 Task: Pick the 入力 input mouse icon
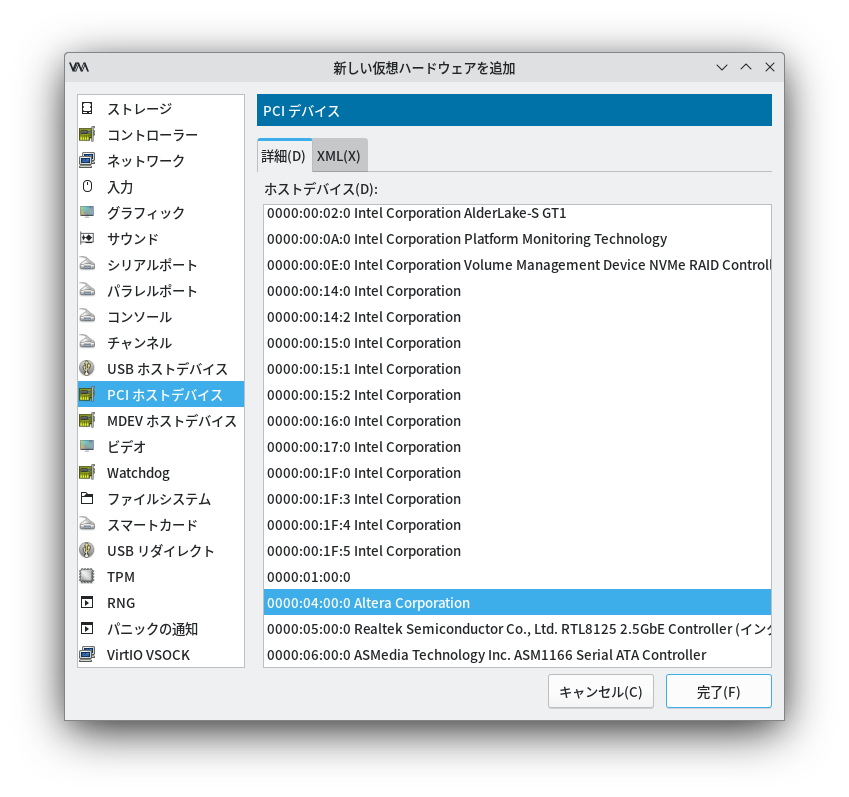(87, 186)
